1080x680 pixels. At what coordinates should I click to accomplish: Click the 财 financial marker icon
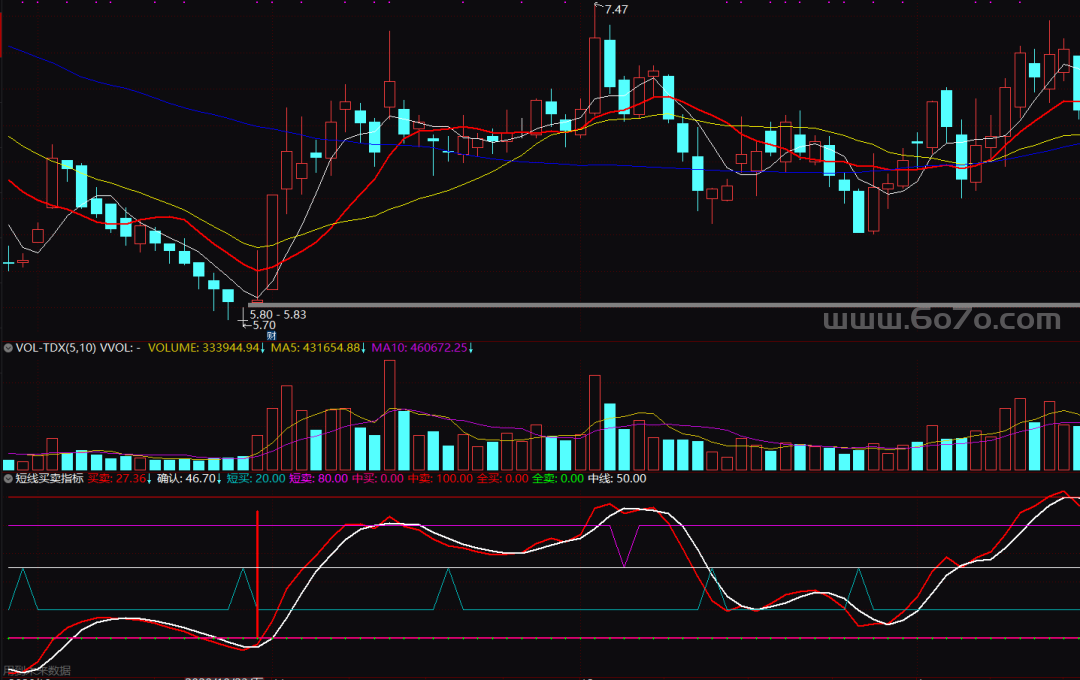click(256, 336)
